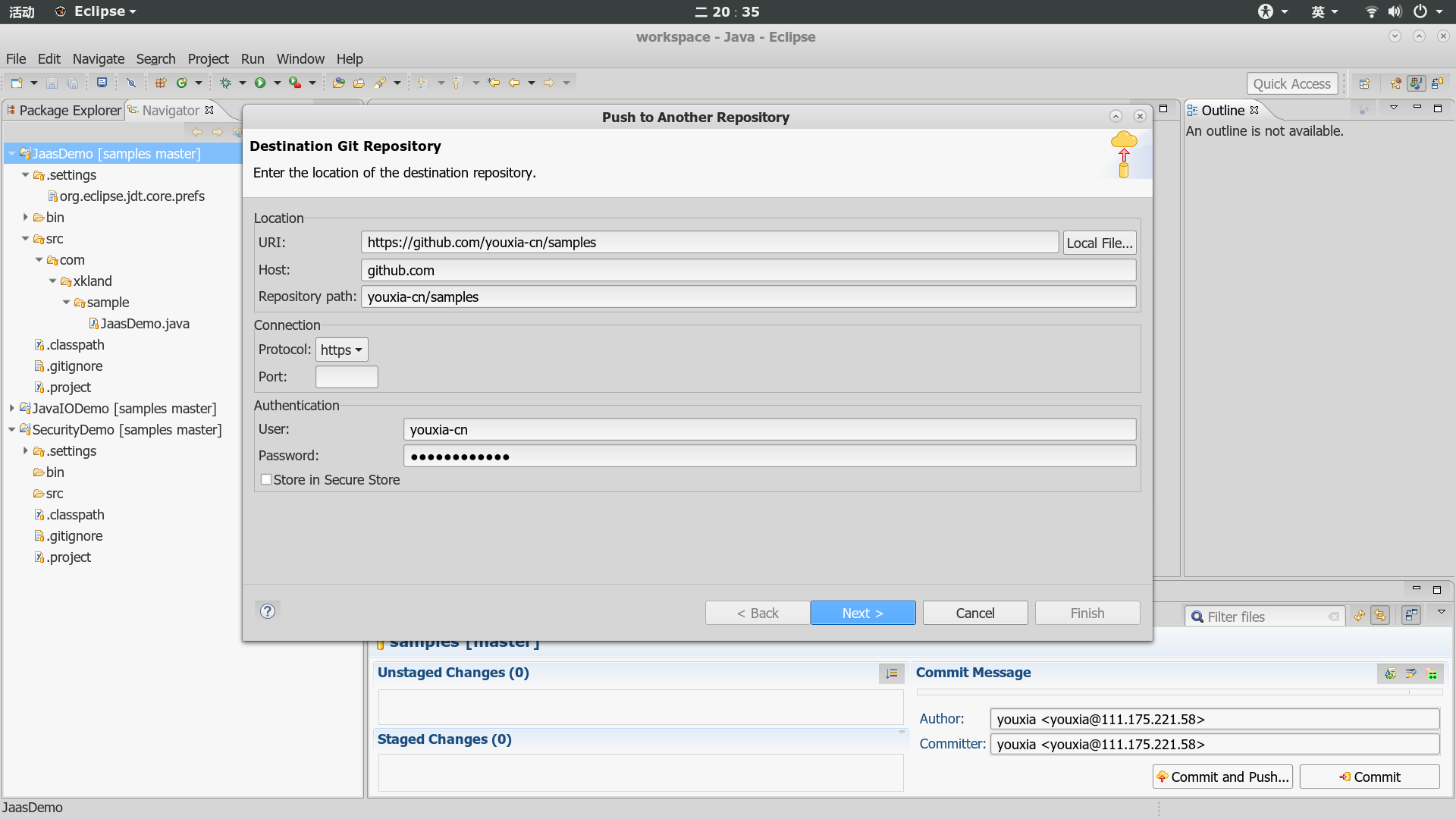1456x819 pixels.
Task: Switch to the Package Explorer tab
Action: tap(64, 111)
